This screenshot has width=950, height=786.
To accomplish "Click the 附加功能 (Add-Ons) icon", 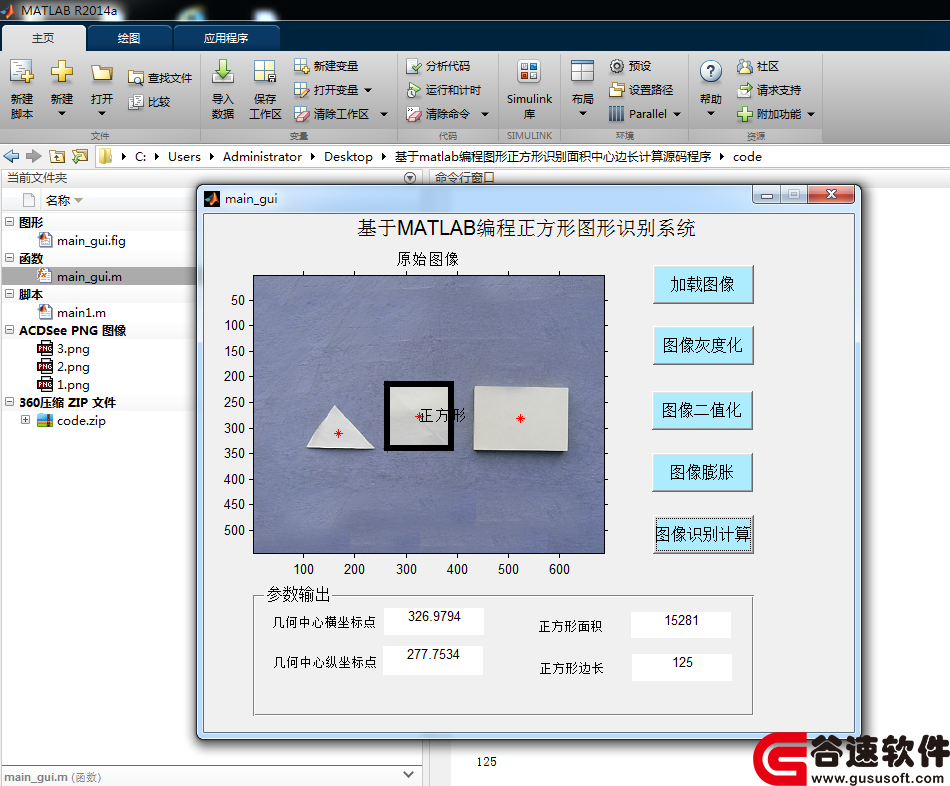I will click(744, 114).
